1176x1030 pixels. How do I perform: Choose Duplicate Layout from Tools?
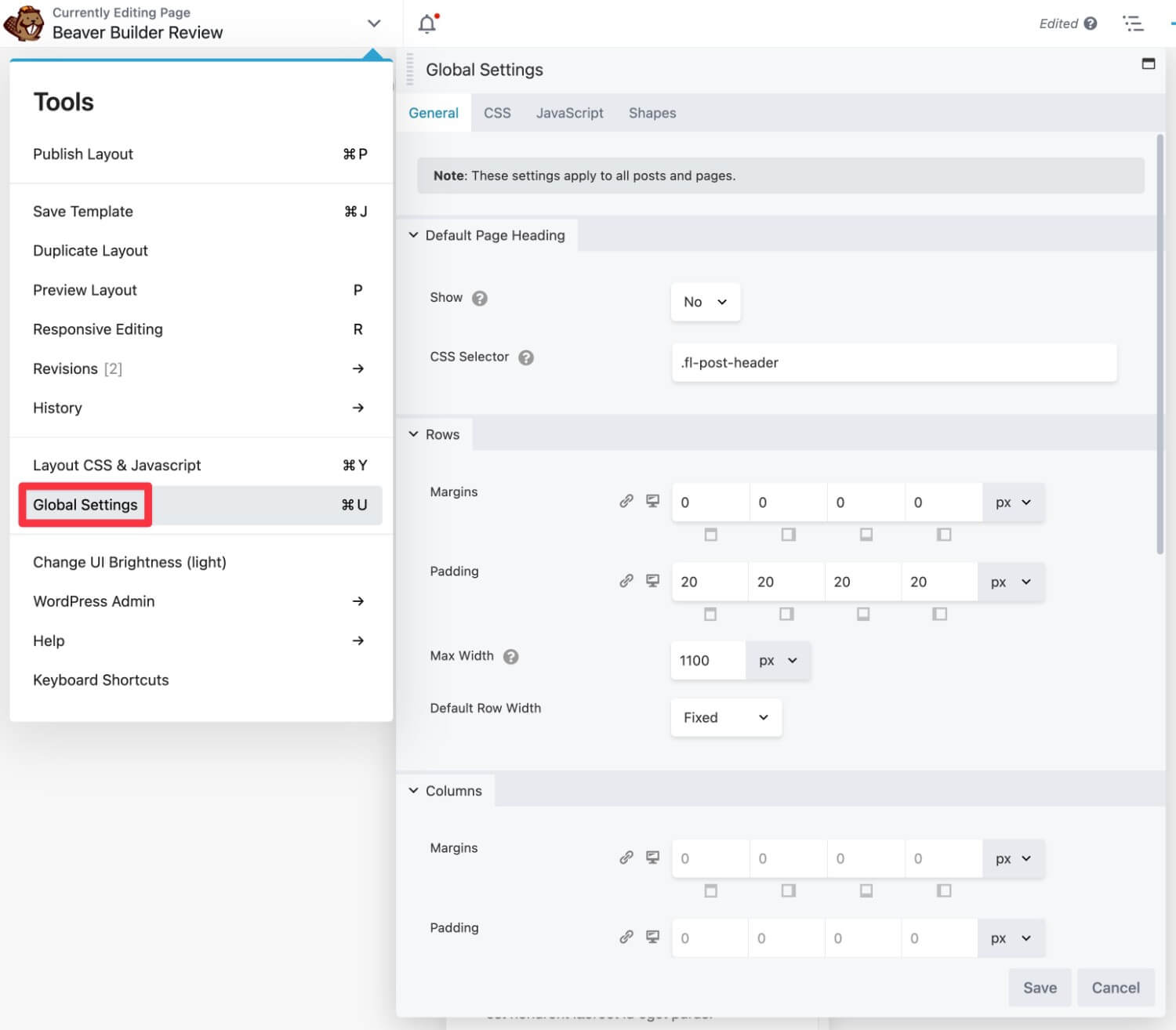point(201,251)
